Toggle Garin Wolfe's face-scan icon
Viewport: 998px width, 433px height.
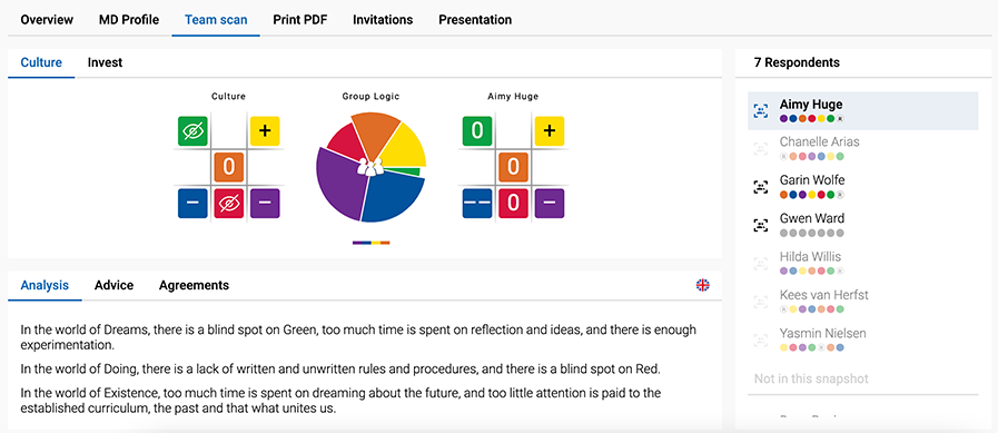tap(760, 187)
